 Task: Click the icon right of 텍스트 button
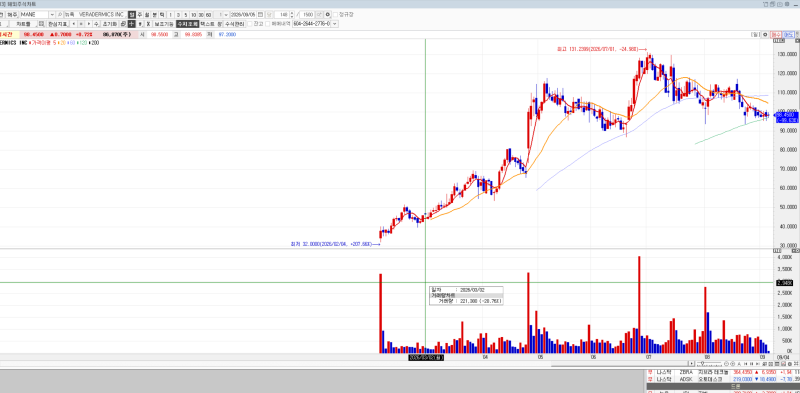[x=219, y=24]
